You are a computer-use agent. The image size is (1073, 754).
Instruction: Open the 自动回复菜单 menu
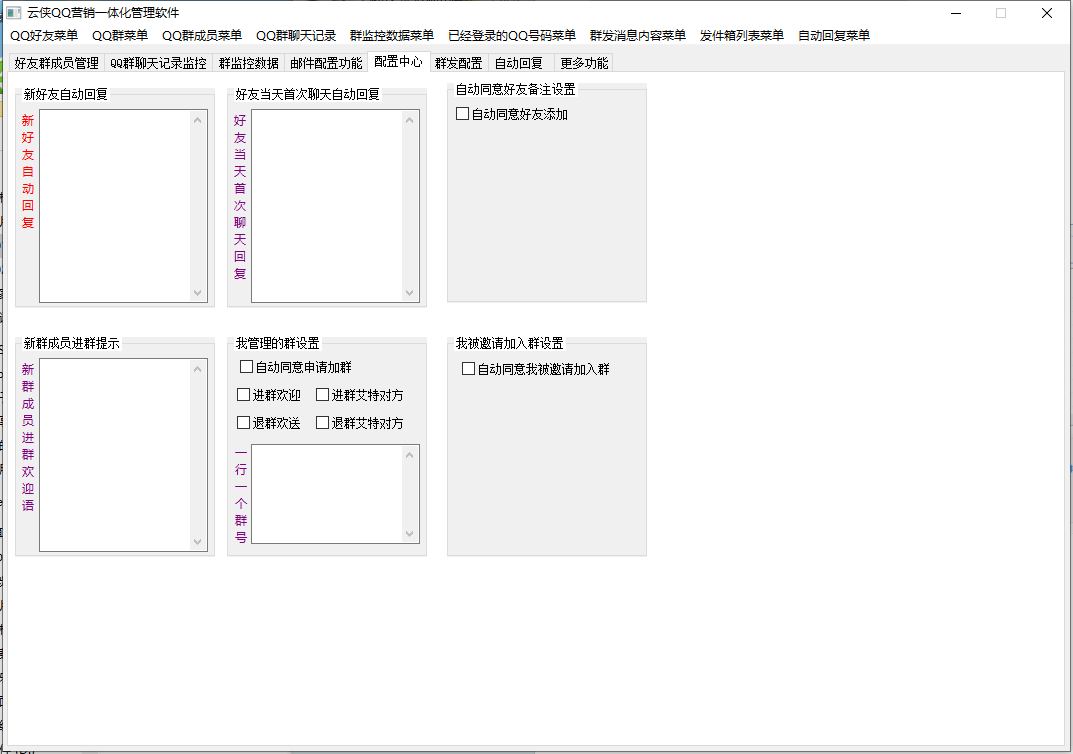(x=833, y=36)
